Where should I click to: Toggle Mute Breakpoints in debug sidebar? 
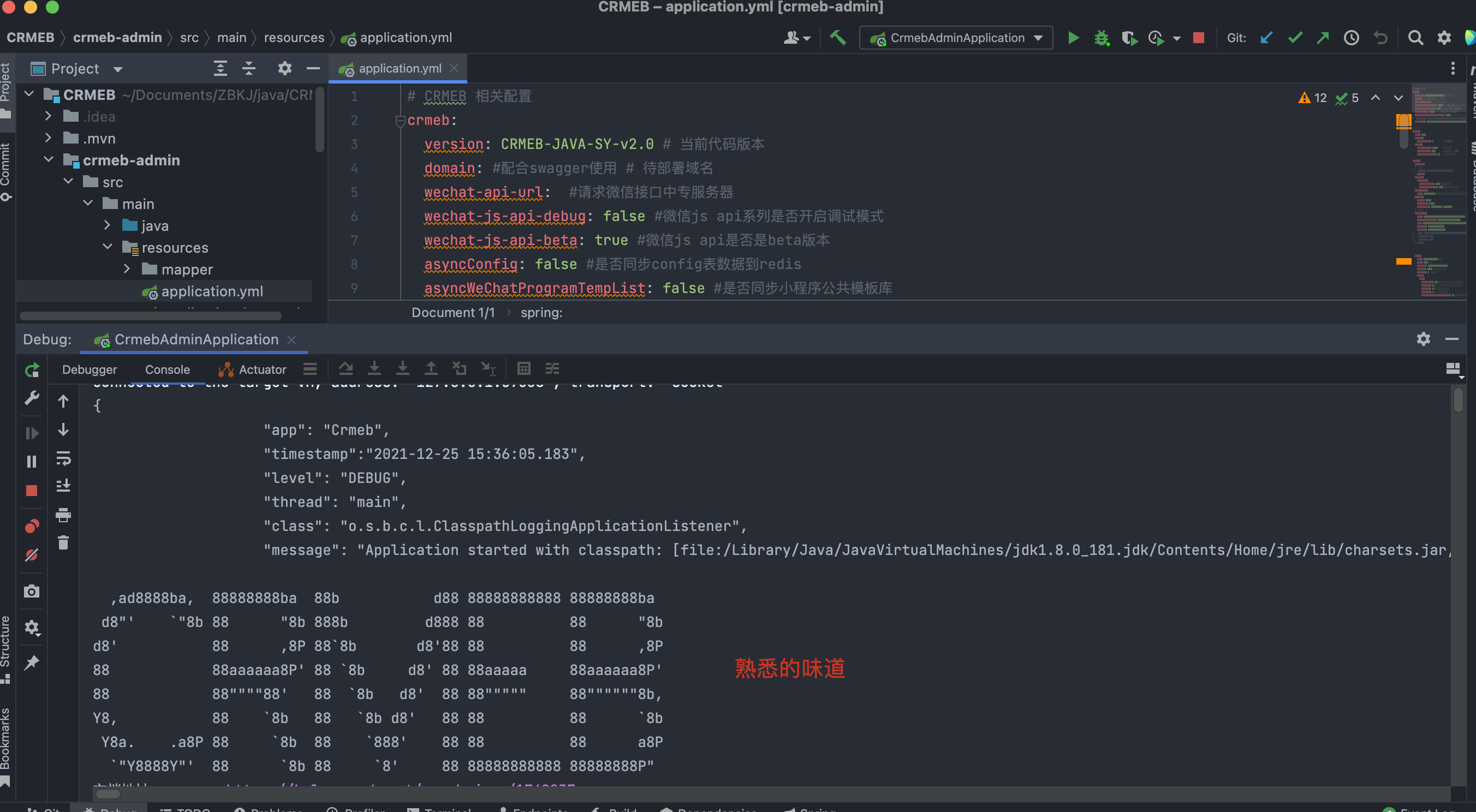(x=32, y=555)
